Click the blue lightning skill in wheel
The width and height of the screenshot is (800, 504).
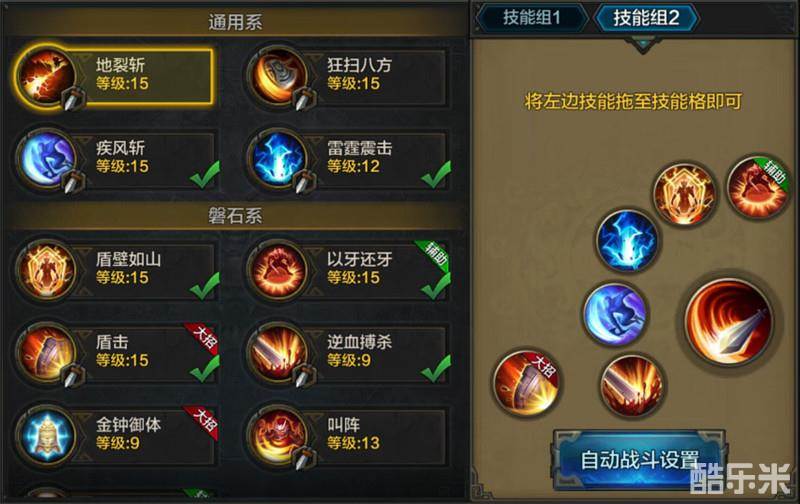(x=627, y=240)
